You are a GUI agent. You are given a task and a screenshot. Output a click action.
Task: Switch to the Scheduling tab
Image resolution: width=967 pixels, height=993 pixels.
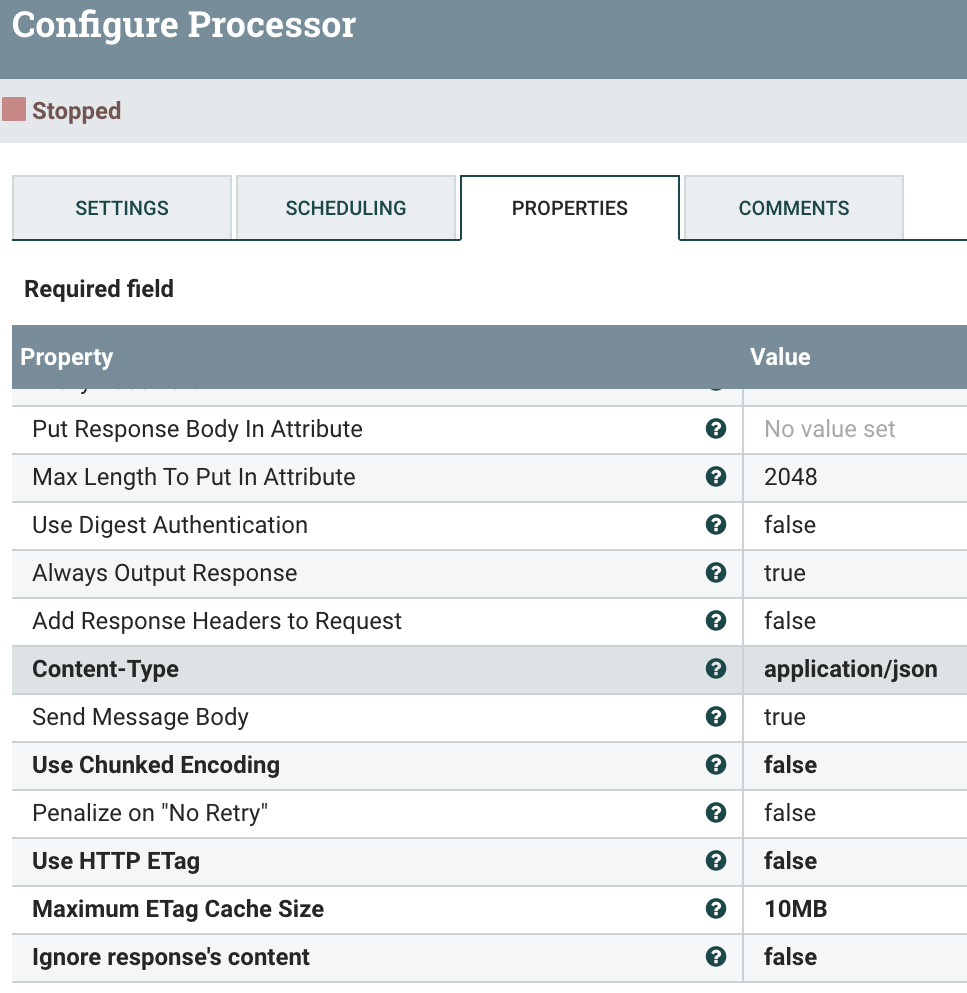tap(346, 208)
